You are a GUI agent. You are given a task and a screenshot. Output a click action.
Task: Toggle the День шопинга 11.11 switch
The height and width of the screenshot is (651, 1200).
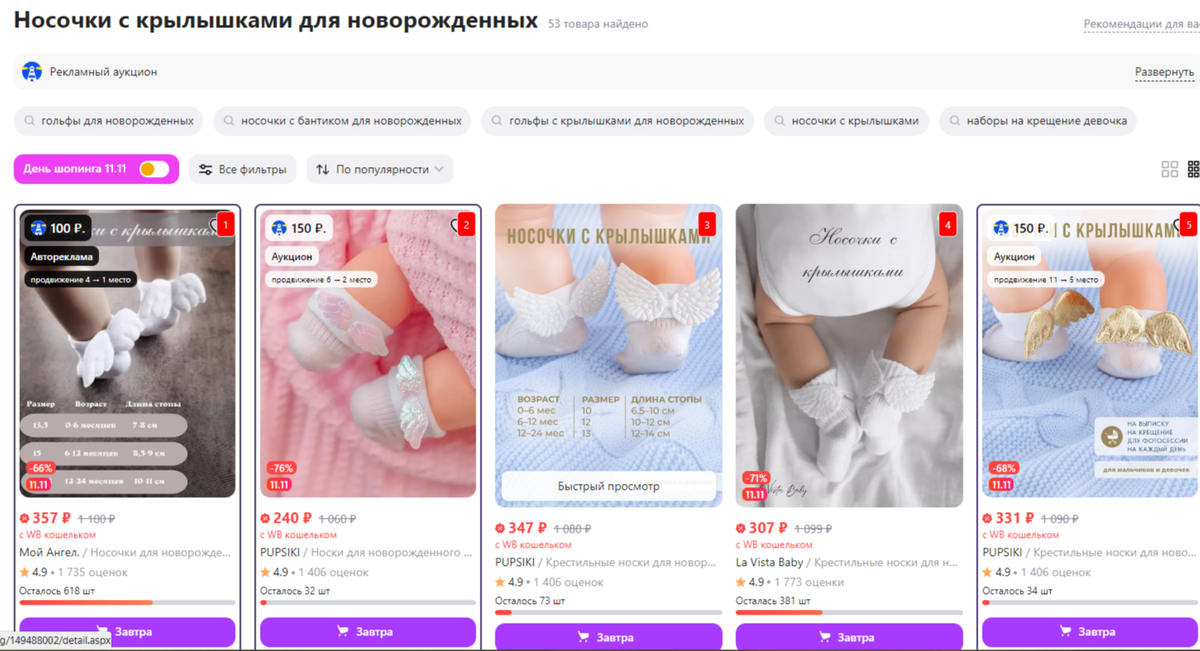(154, 169)
